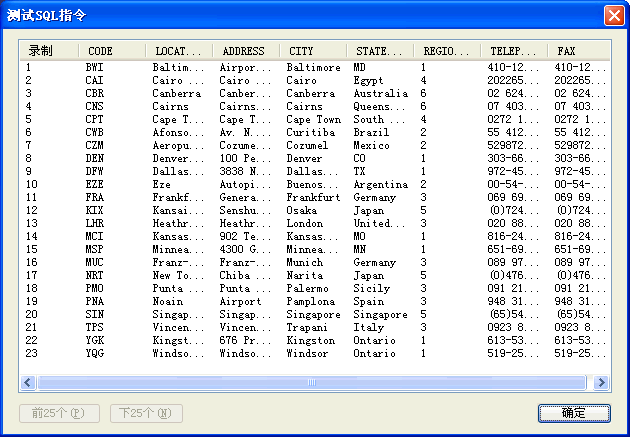Click the Brazil state cell

(371, 133)
